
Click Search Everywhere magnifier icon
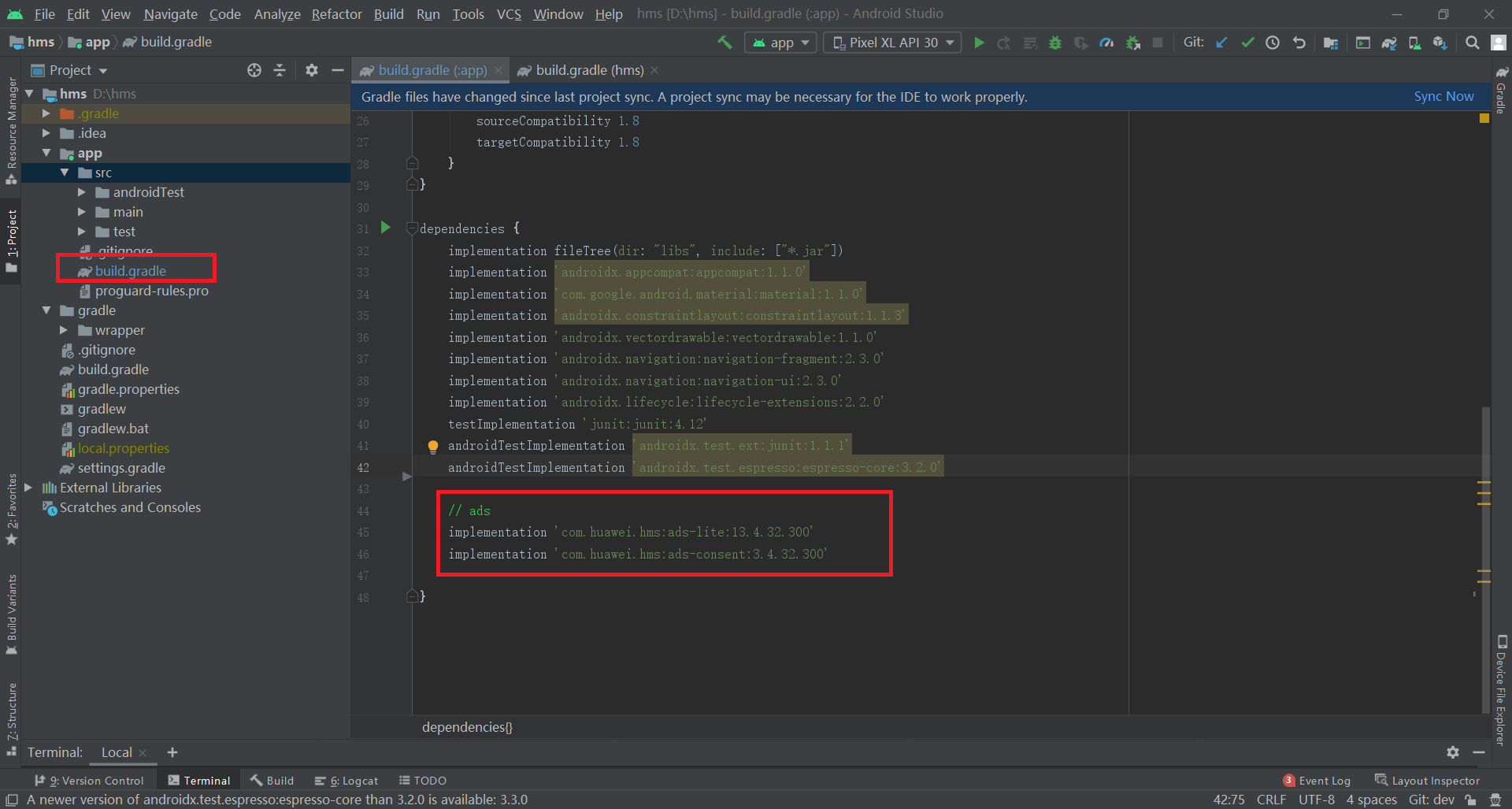[x=1472, y=43]
